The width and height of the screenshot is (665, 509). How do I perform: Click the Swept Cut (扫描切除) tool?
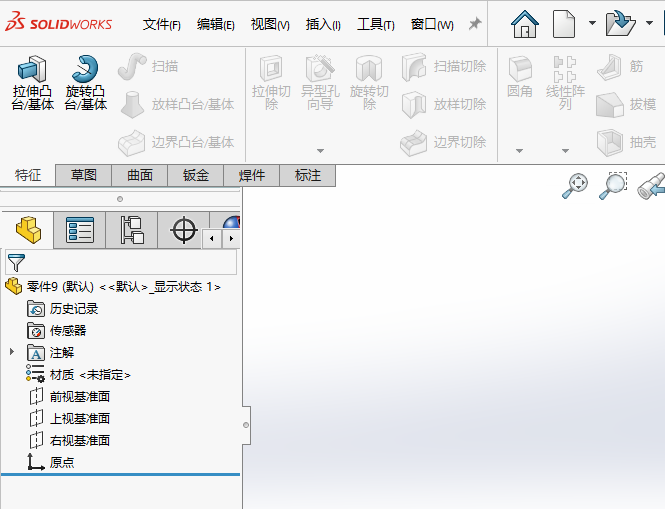[x=444, y=67]
